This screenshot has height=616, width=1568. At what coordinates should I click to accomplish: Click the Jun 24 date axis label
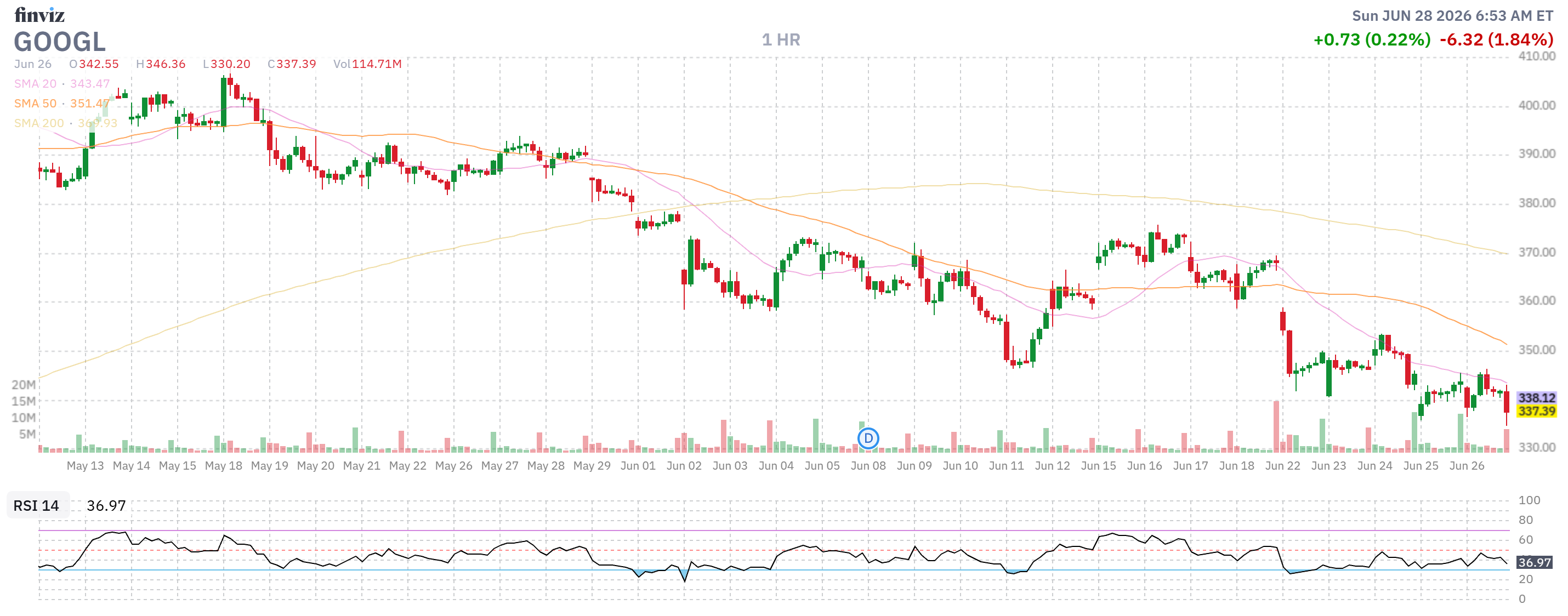click(x=1375, y=466)
